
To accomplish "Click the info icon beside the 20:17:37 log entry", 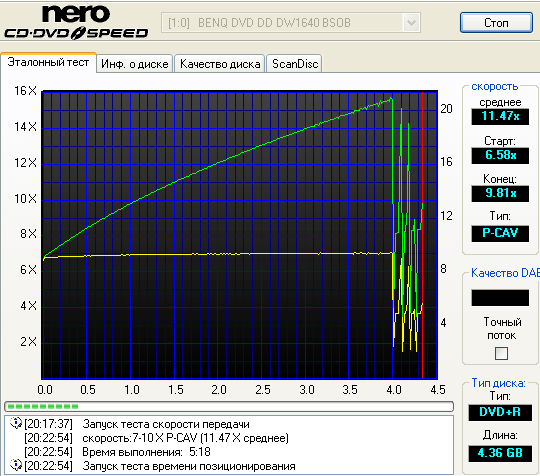I will 15,423.
